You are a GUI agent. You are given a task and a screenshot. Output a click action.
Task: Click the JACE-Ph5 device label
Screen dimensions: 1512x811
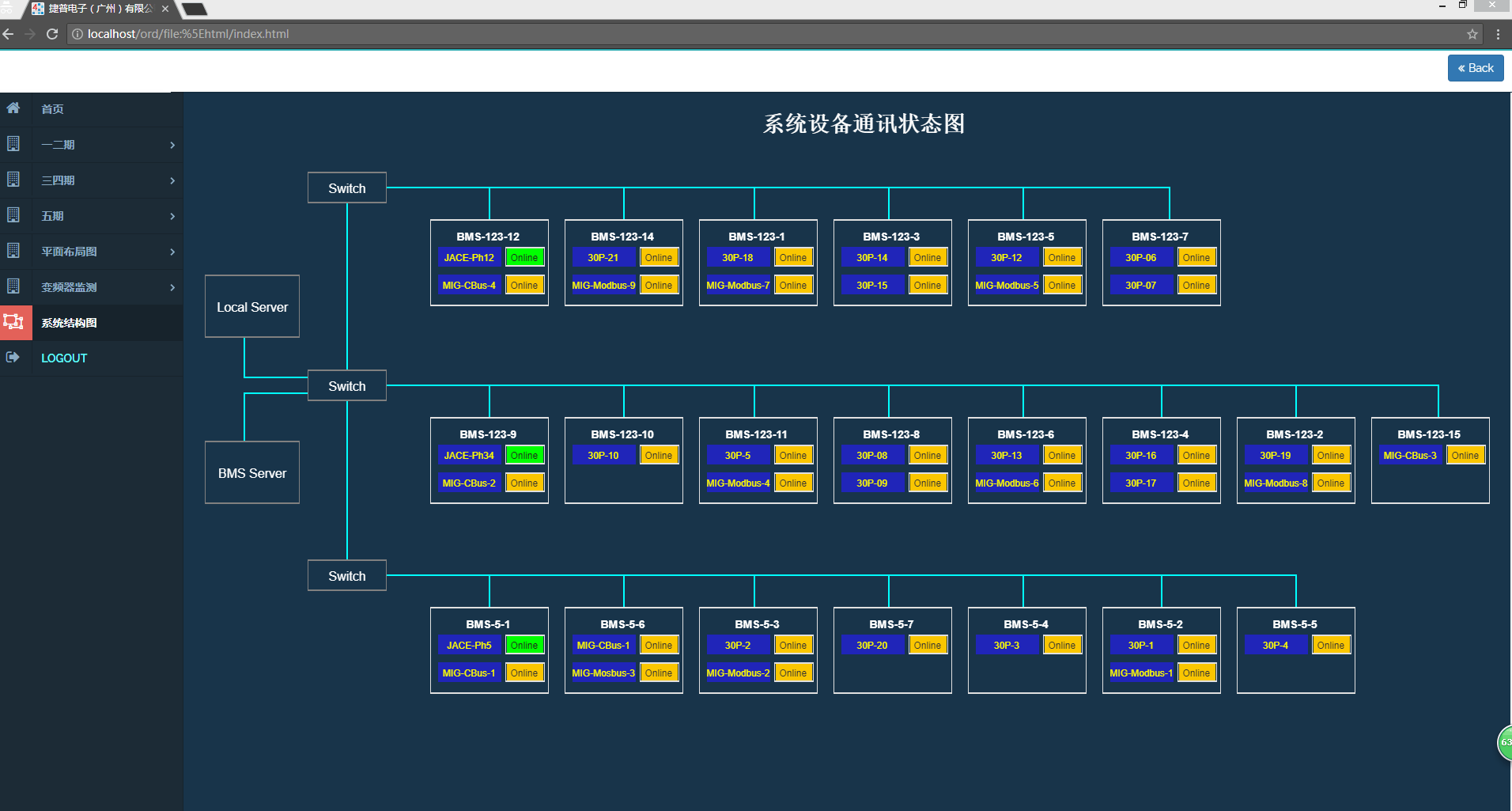pyautogui.click(x=469, y=646)
